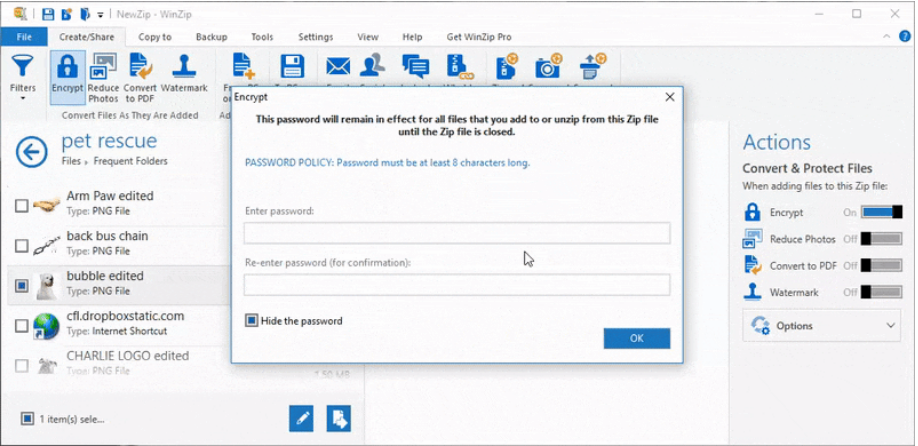This screenshot has width=918, height=446.
Task: Click the floppy disk save icon in ribbon
Action: point(292,66)
